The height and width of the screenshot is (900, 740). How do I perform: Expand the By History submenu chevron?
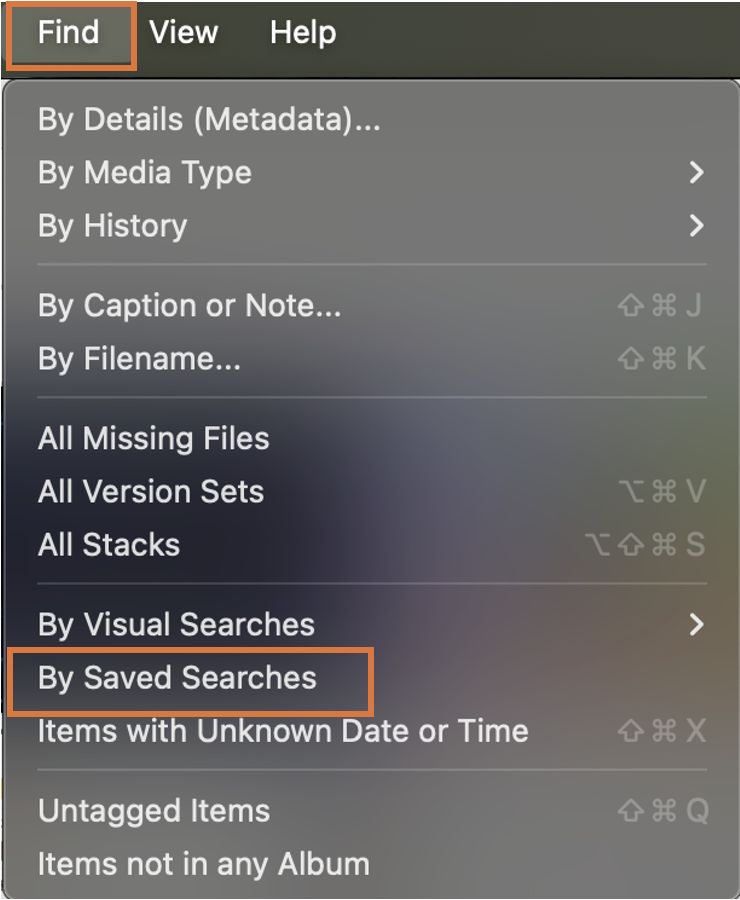pyautogui.click(x=696, y=226)
